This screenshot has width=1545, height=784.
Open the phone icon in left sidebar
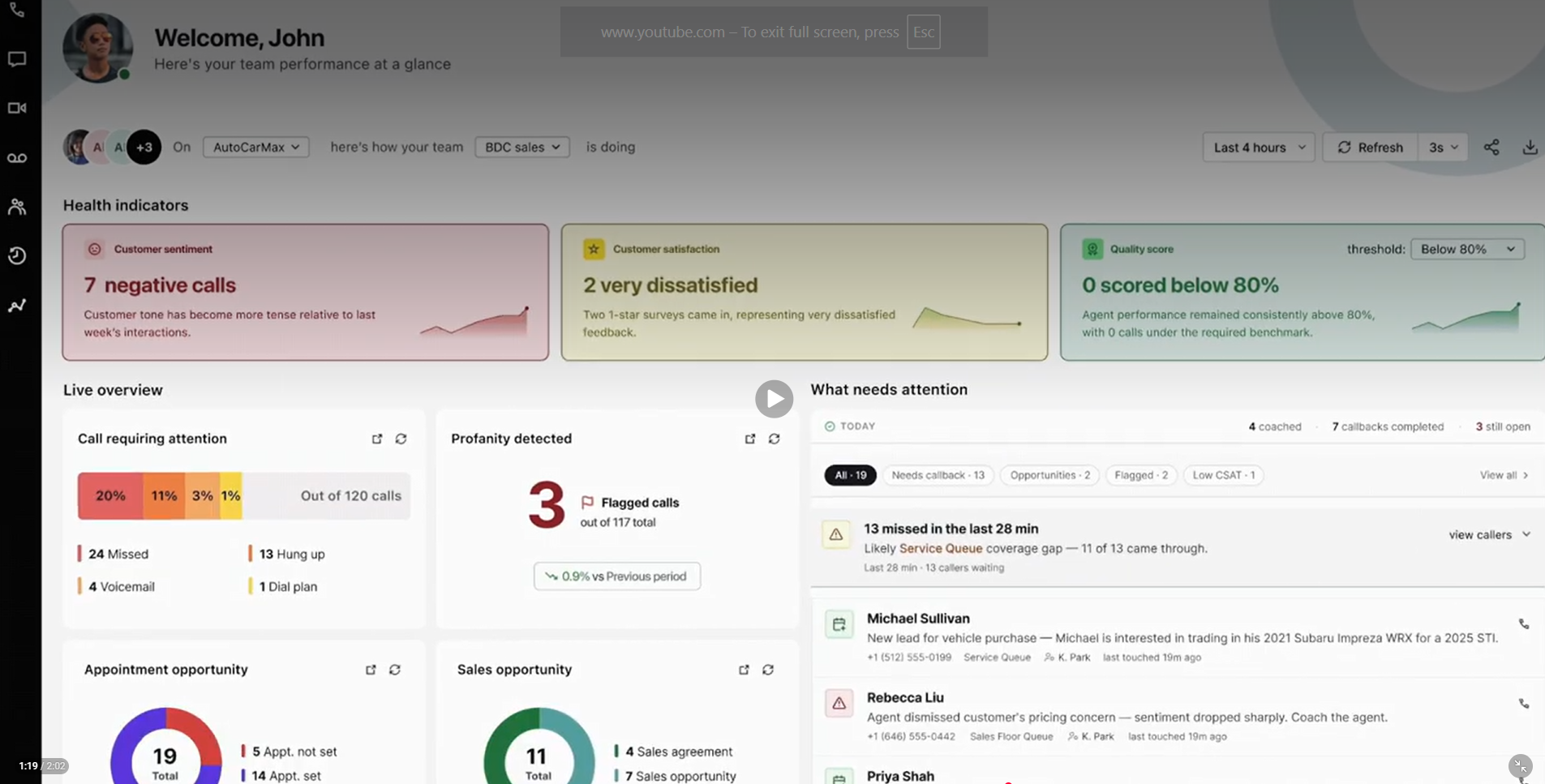tap(17, 11)
